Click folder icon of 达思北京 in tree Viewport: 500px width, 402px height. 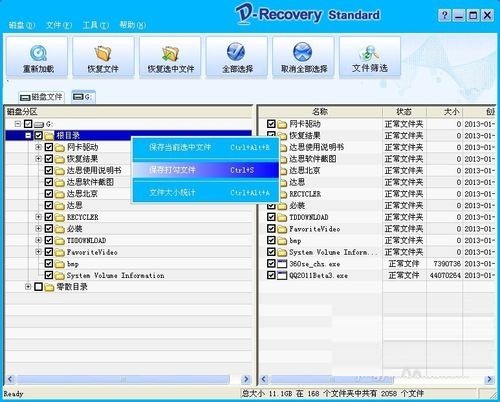(60, 194)
